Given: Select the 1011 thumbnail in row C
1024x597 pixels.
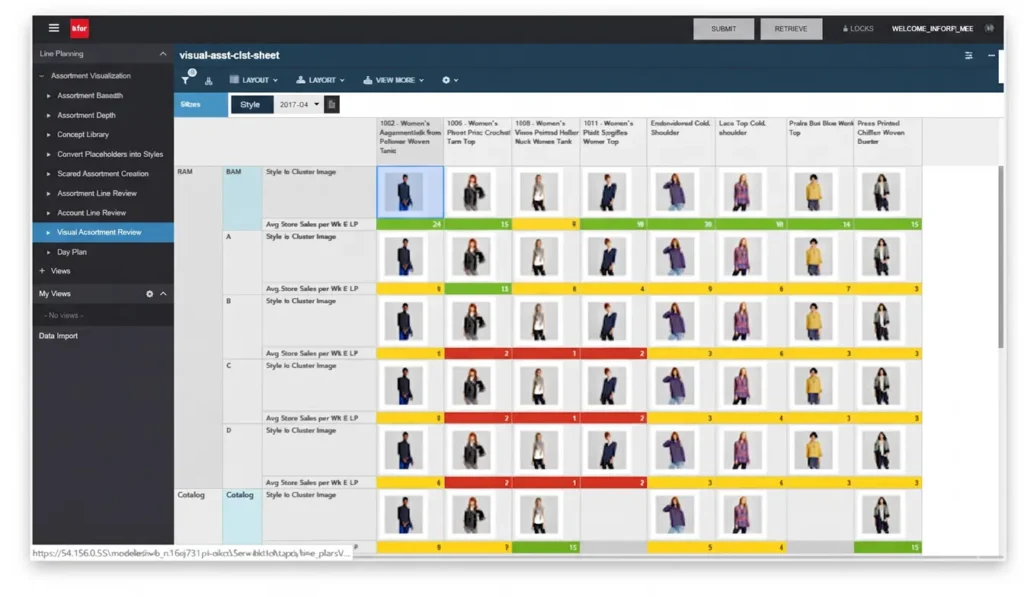Looking at the screenshot, I should pos(607,385).
